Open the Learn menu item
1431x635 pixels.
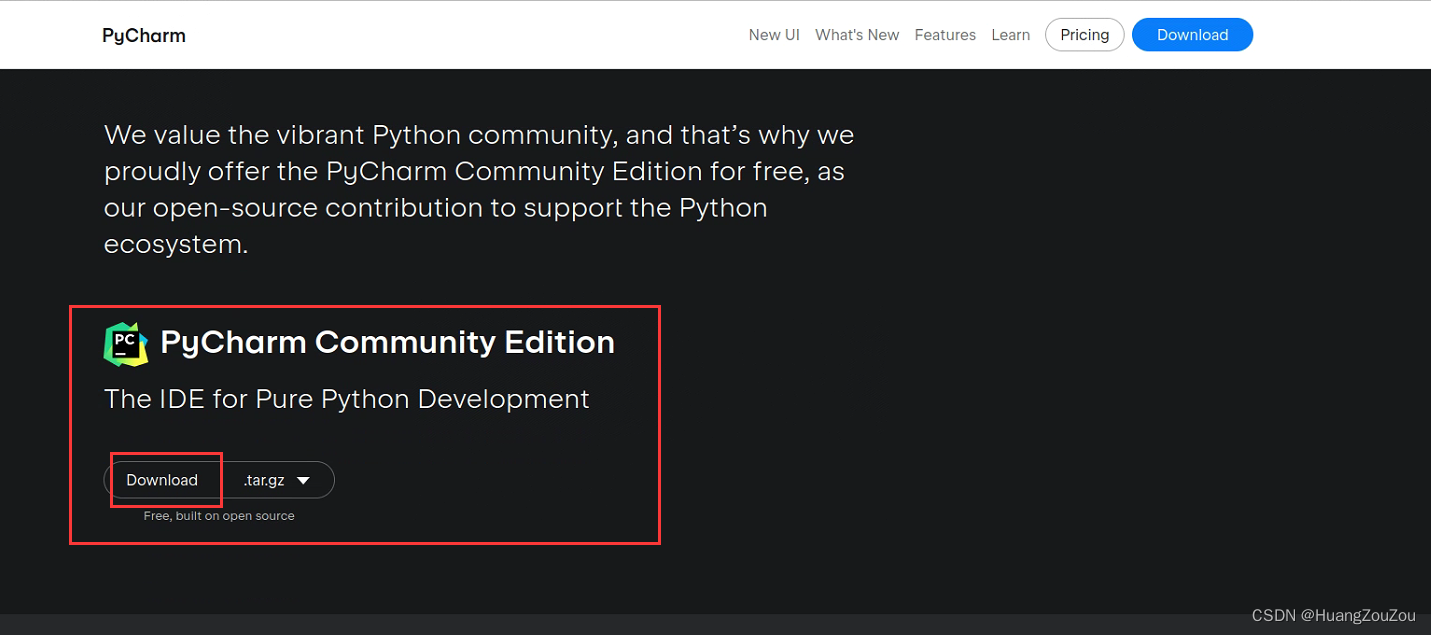(1010, 35)
